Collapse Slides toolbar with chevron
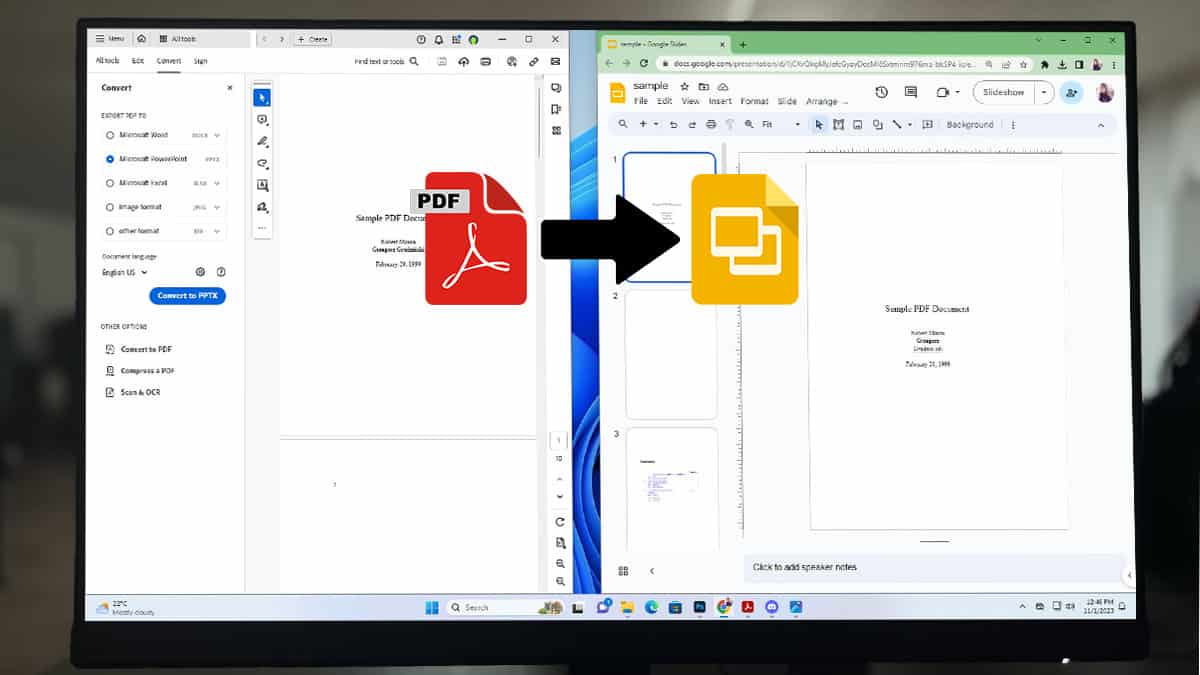 pyautogui.click(x=1101, y=125)
